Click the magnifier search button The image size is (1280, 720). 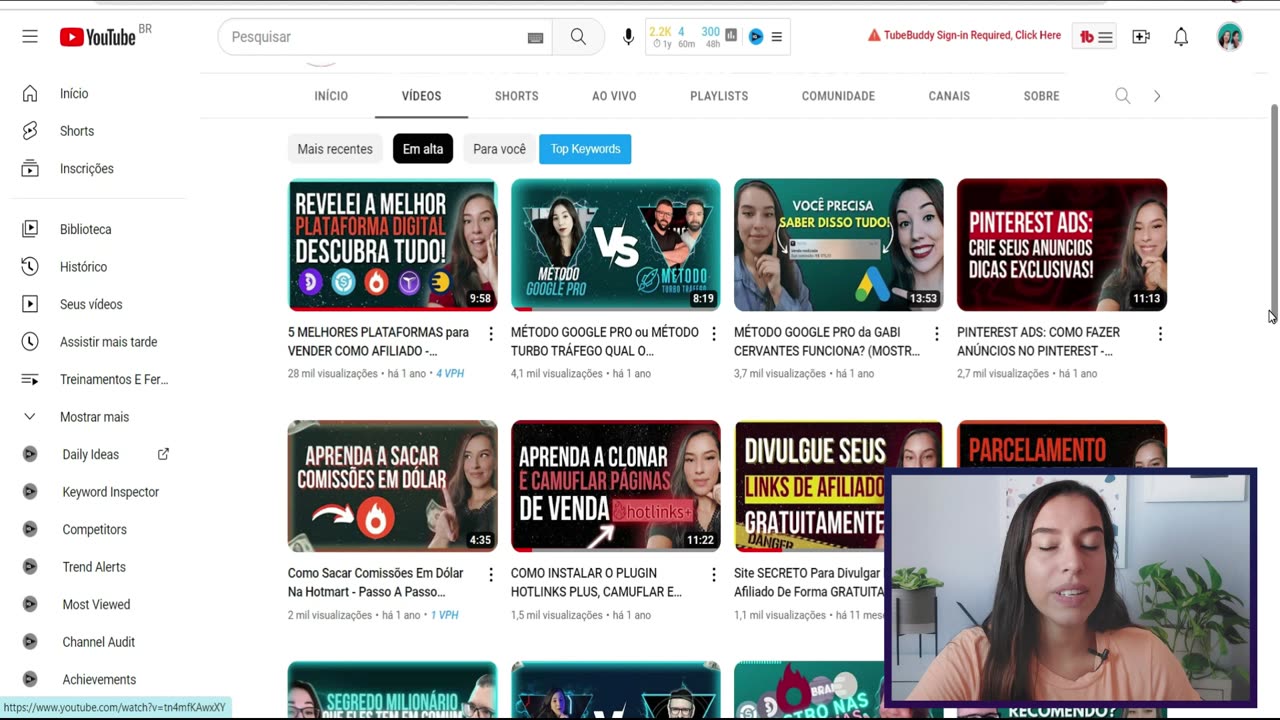point(578,37)
